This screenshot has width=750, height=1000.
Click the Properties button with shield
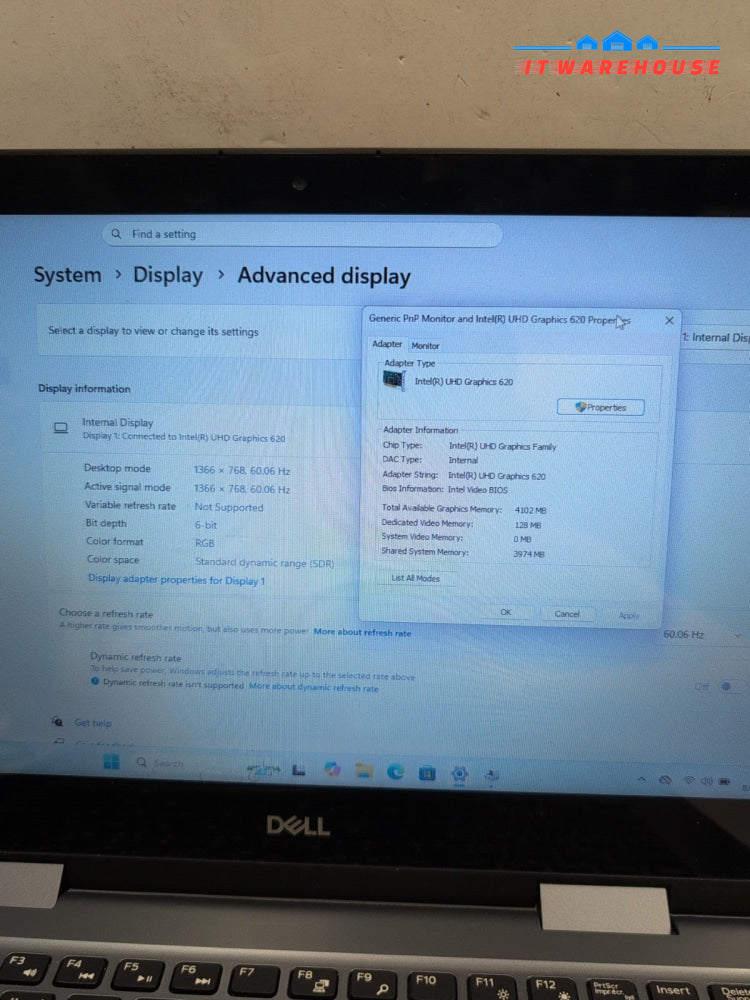(600, 407)
